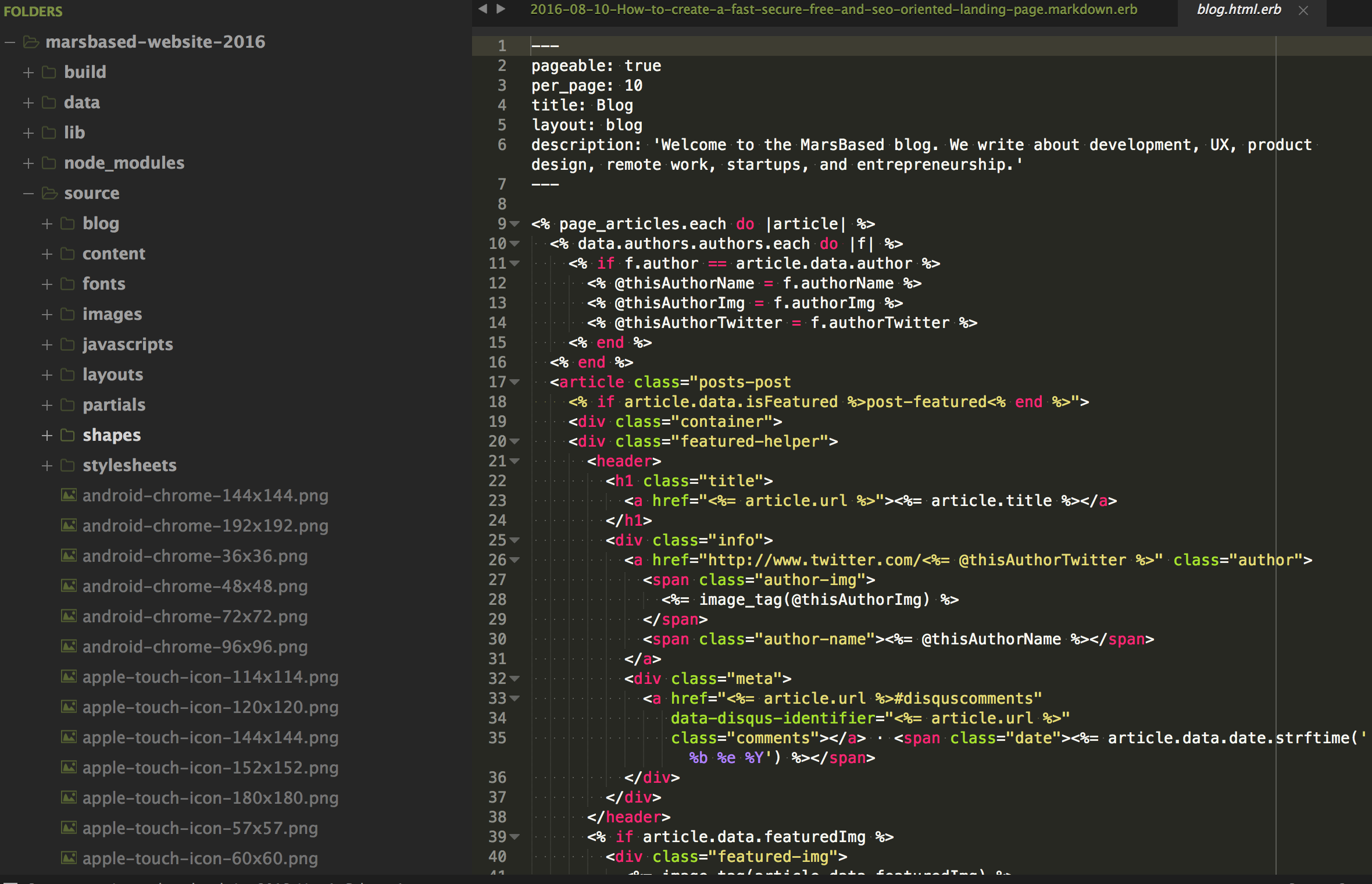Close the blog.html.erb tab
The width and height of the screenshot is (1372, 884).
coord(1303,10)
